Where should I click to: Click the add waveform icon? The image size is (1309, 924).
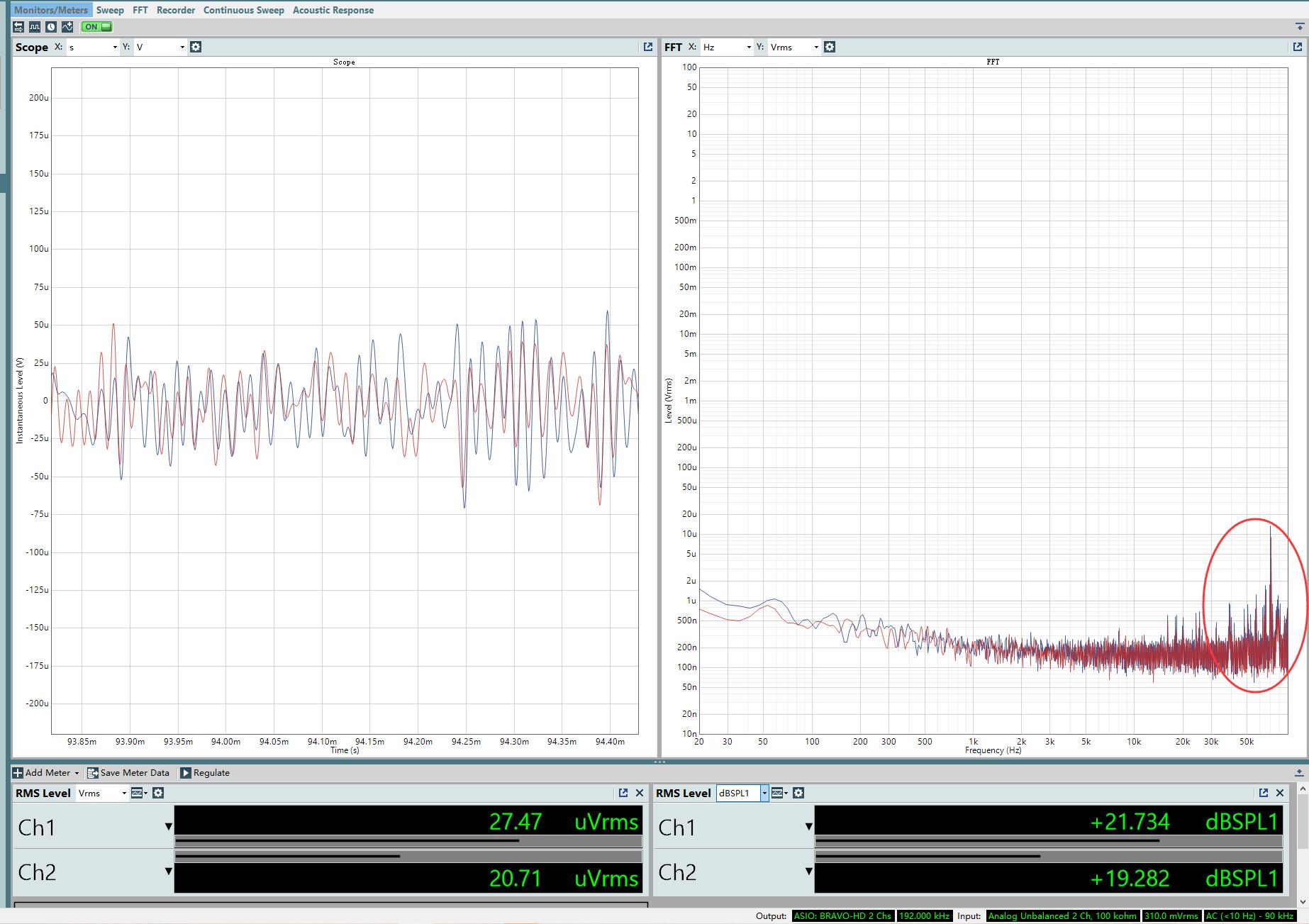tap(67, 27)
